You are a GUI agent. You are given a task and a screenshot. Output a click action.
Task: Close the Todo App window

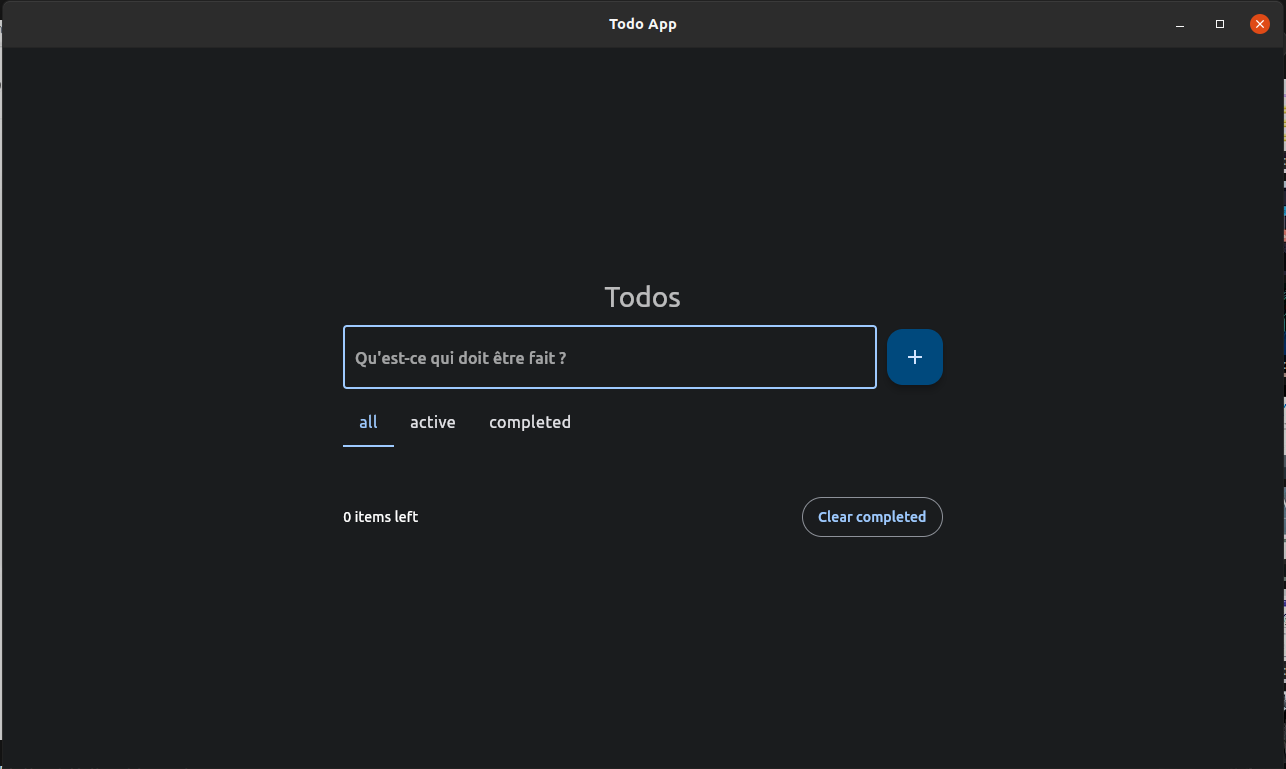tap(1260, 24)
